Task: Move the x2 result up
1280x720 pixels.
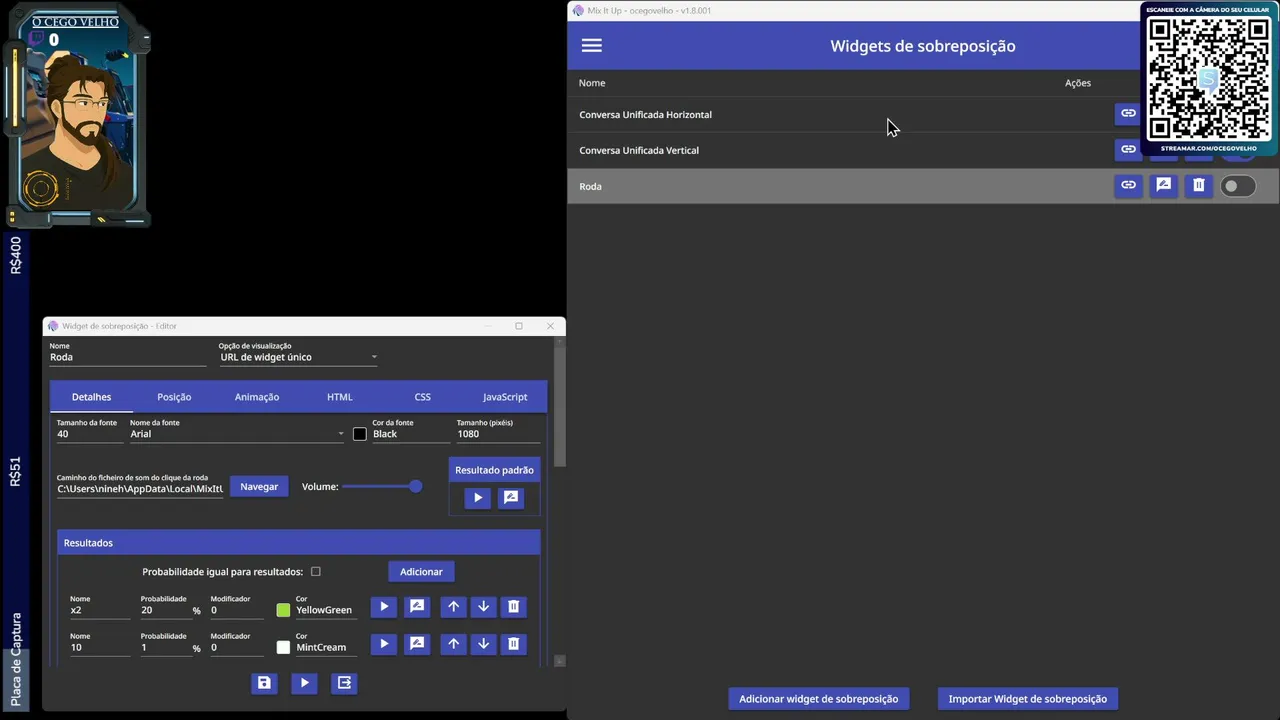Action: point(453,607)
